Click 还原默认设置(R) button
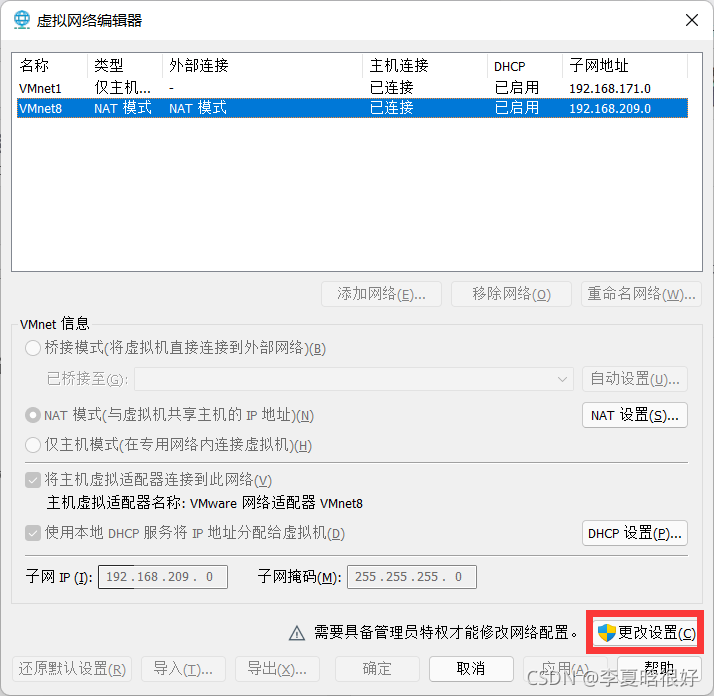This screenshot has width=714, height=696. [72, 669]
